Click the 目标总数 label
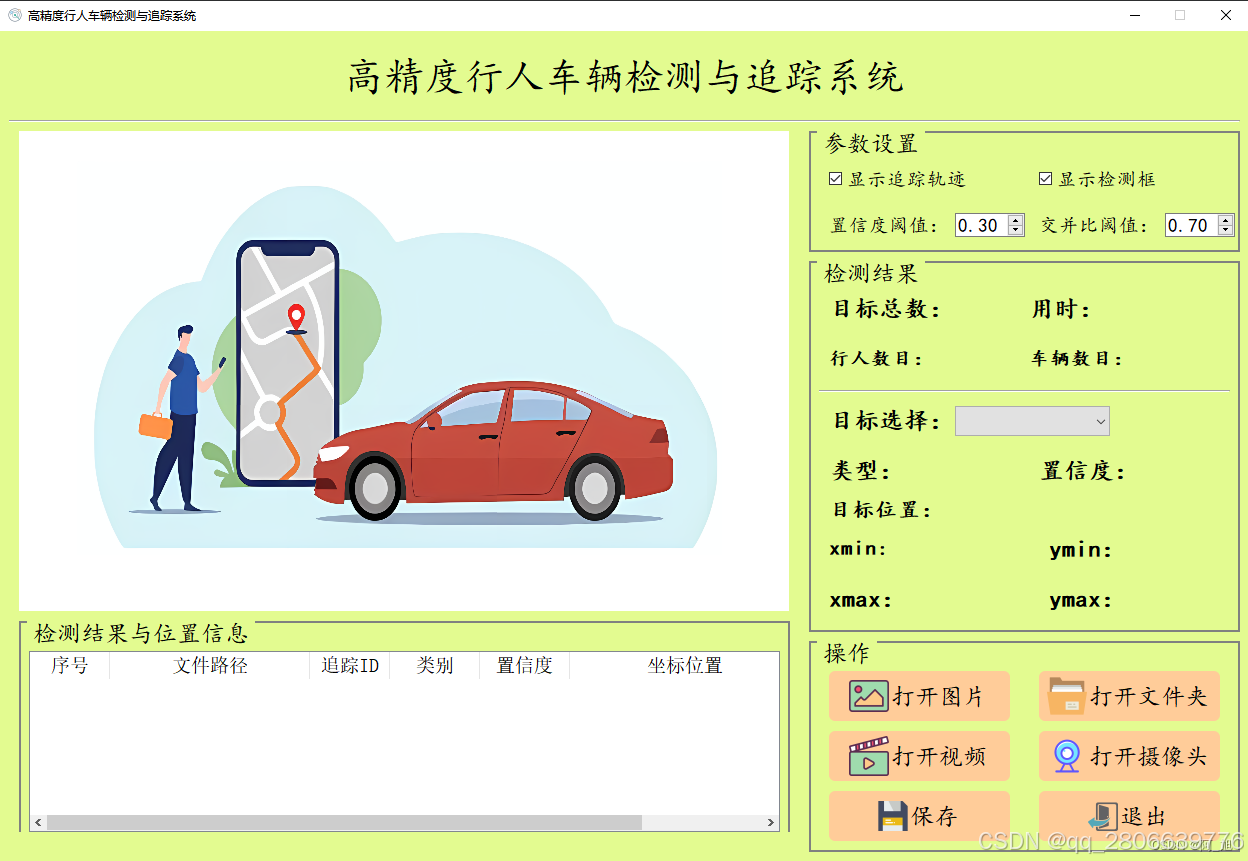The image size is (1248, 861). 887,309
